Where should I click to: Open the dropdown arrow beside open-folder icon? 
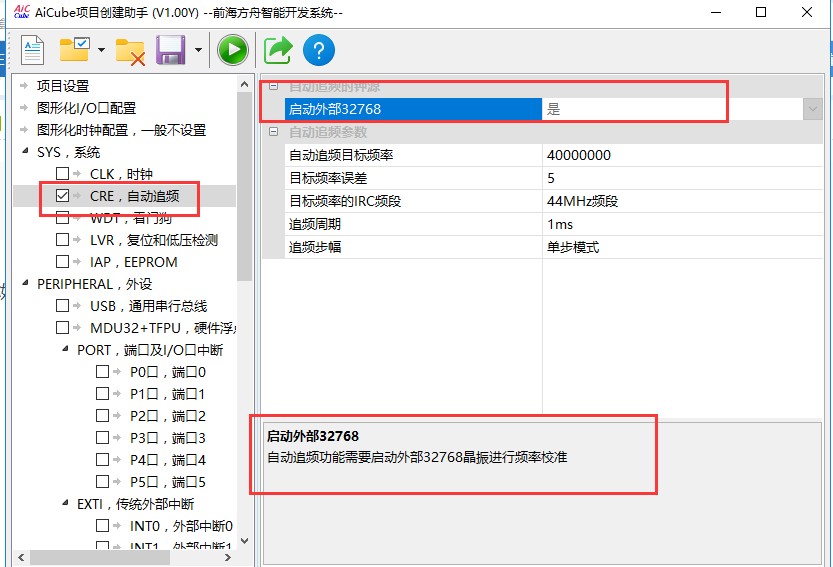click(x=101, y=50)
